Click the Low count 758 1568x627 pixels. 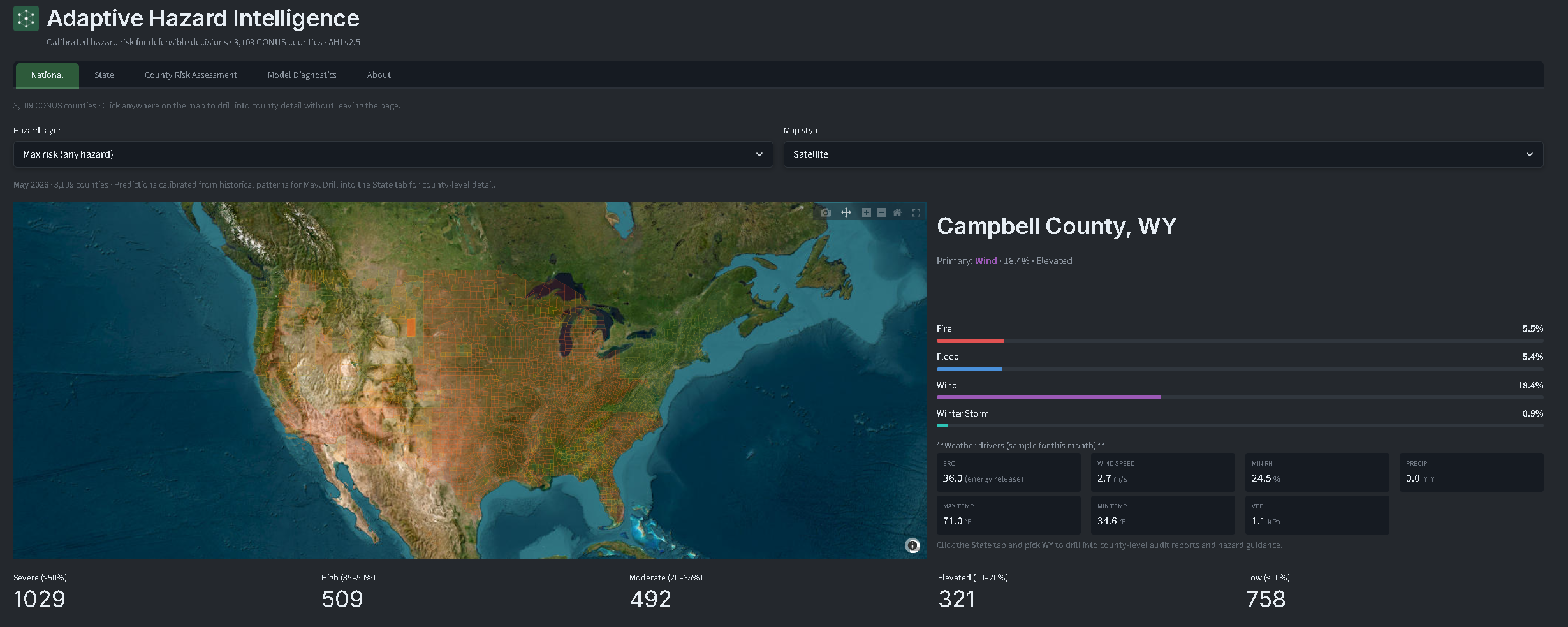pyautogui.click(x=1266, y=599)
